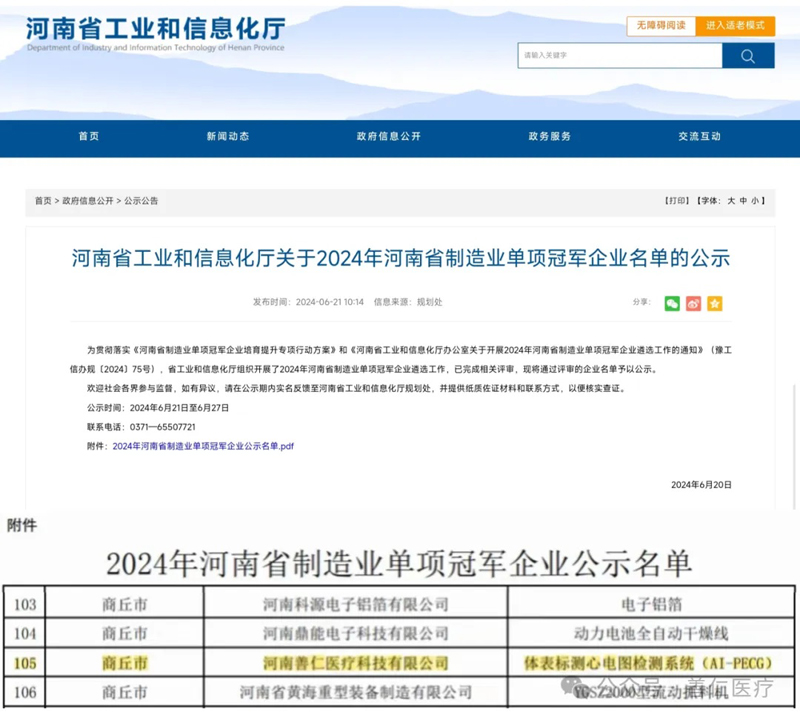800x720 pixels.
Task: Click 商丘市 in row 106
Action: (124, 692)
